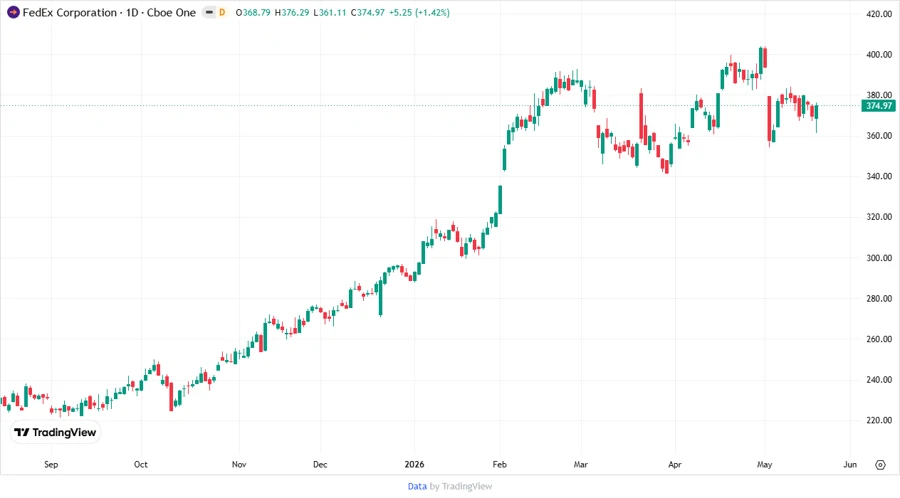Click the orange D delayed-data indicator
This screenshot has height=498, width=900.
point(222,12)
